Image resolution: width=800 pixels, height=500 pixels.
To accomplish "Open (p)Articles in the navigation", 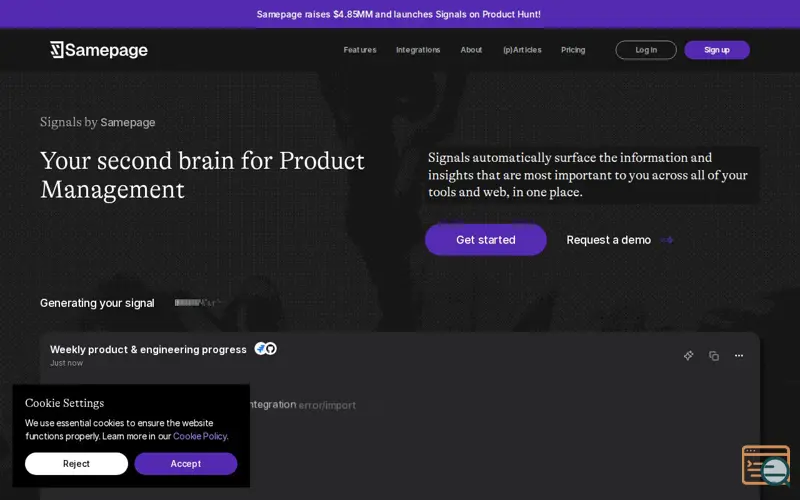I will pos(522,50).
